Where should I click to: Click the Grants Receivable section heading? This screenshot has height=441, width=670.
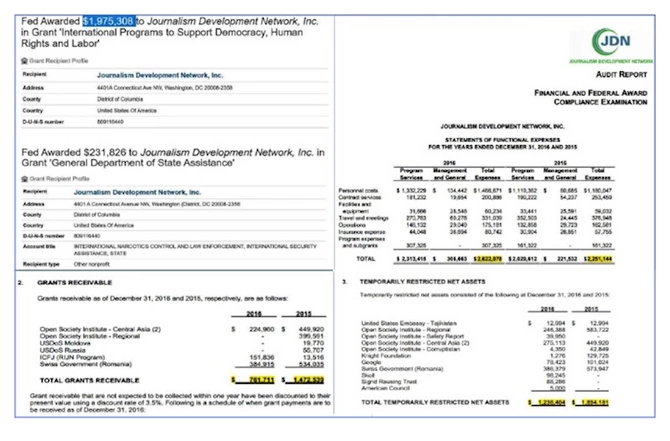pos(75,282)
